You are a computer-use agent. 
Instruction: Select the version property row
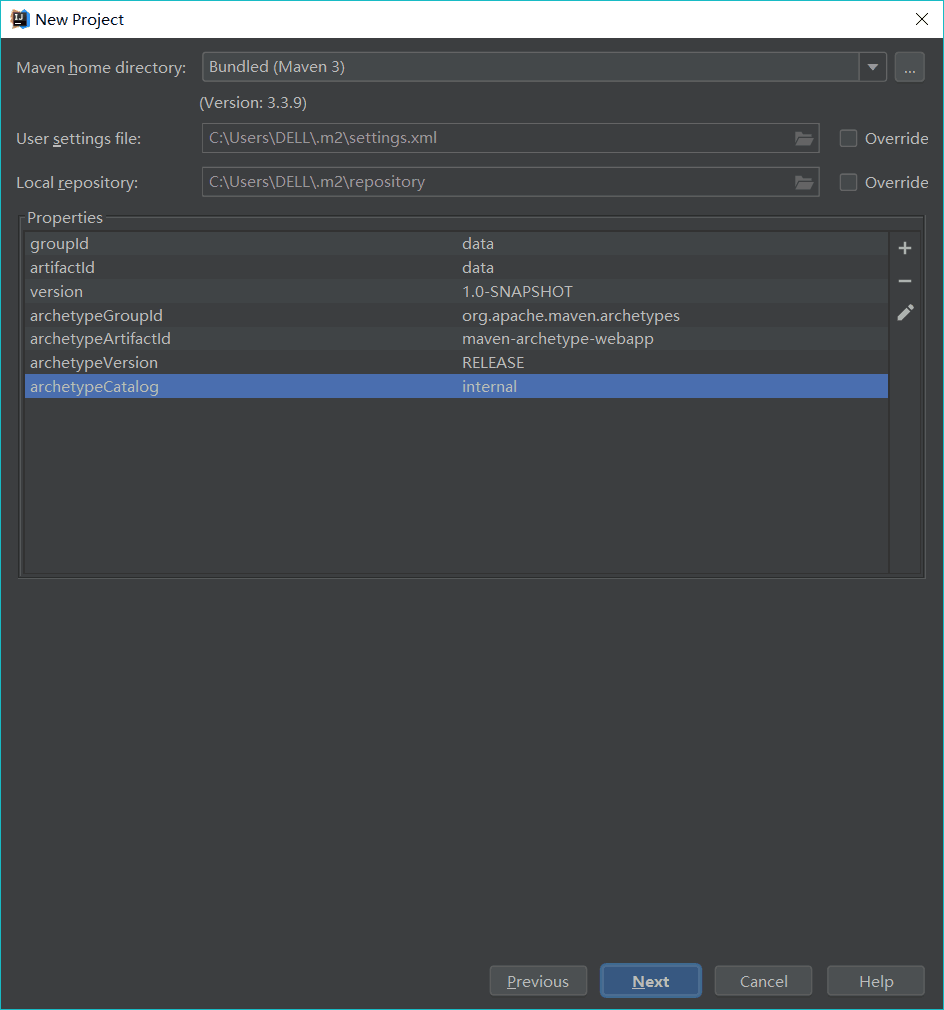456,291
